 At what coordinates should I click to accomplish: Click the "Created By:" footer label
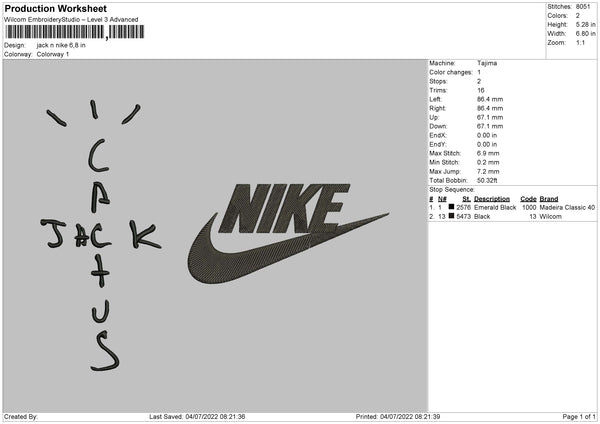21,417
